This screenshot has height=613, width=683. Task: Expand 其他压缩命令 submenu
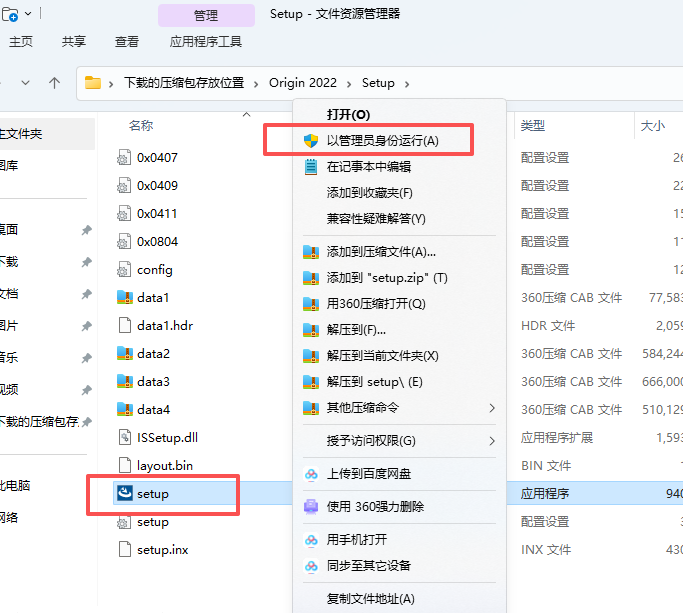[x=492, y=408]
